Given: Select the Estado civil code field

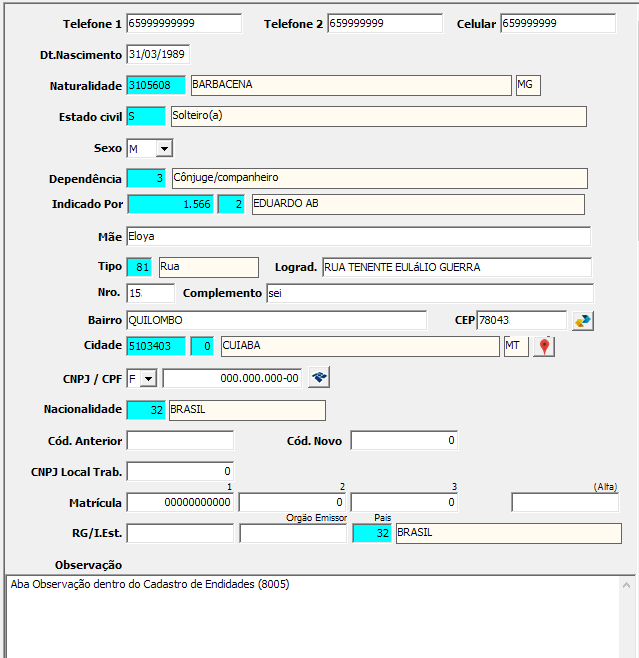Looking at the screenshot, I should (146, 116).
